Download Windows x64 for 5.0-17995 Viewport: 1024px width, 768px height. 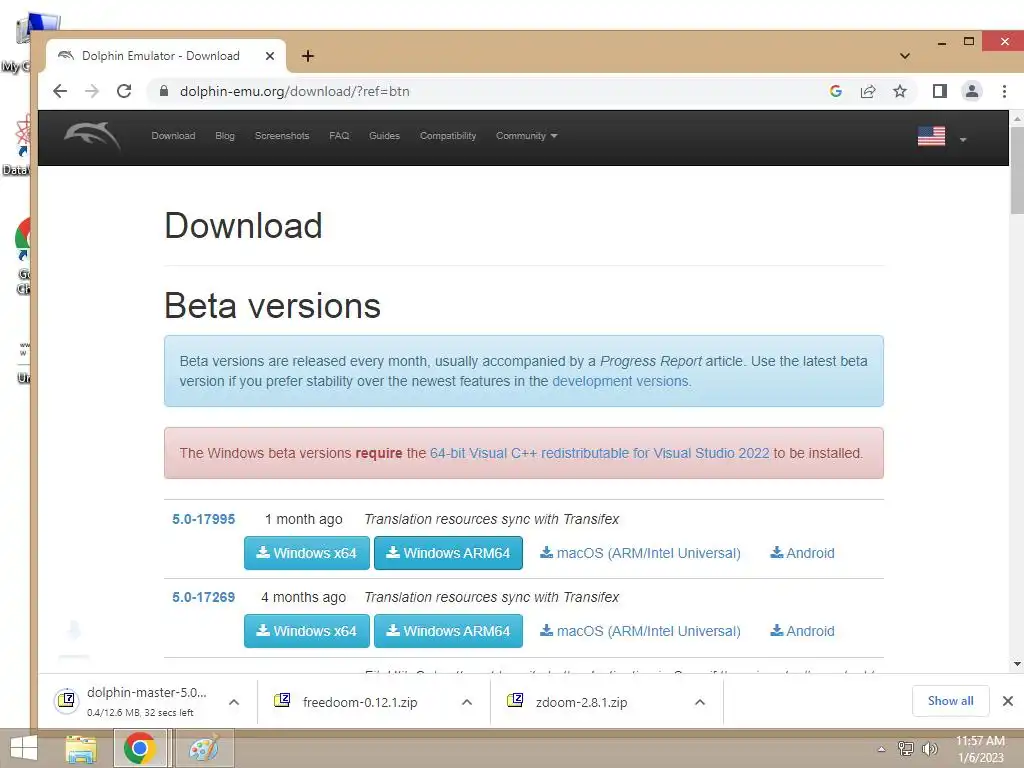[307, 553]
